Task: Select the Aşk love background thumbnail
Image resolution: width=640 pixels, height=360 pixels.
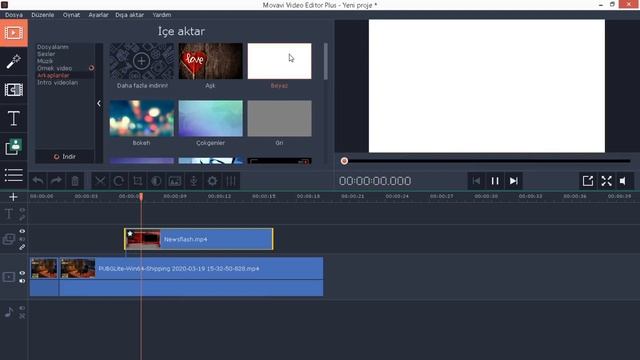Action: pos(210,61)
